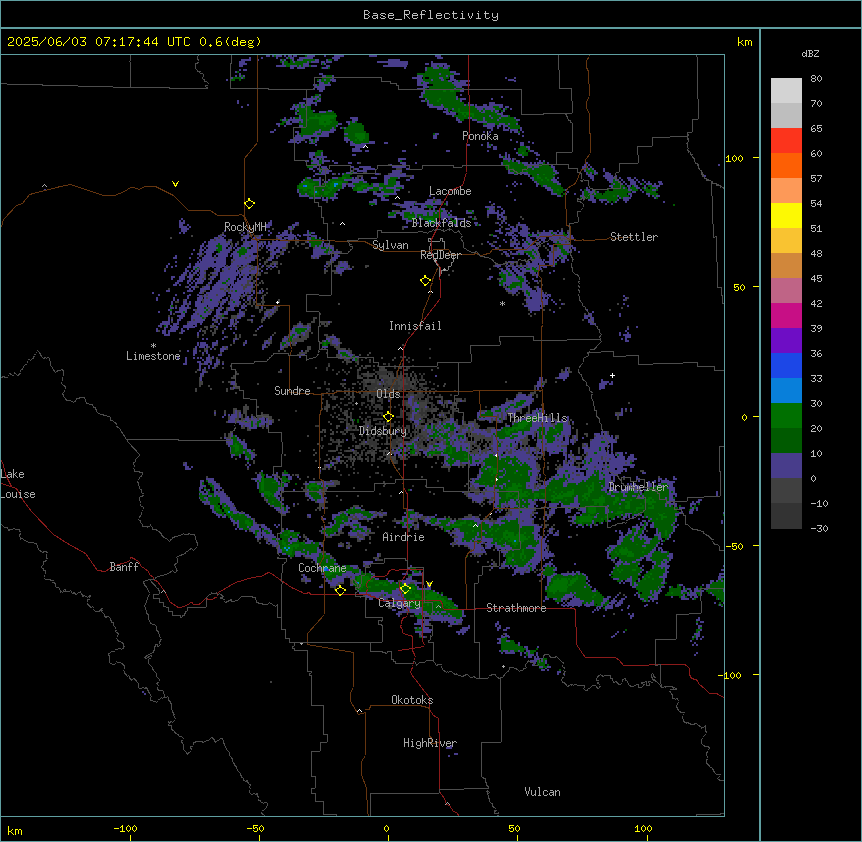Click the Blackfalds city label

[x=441, y=223]
